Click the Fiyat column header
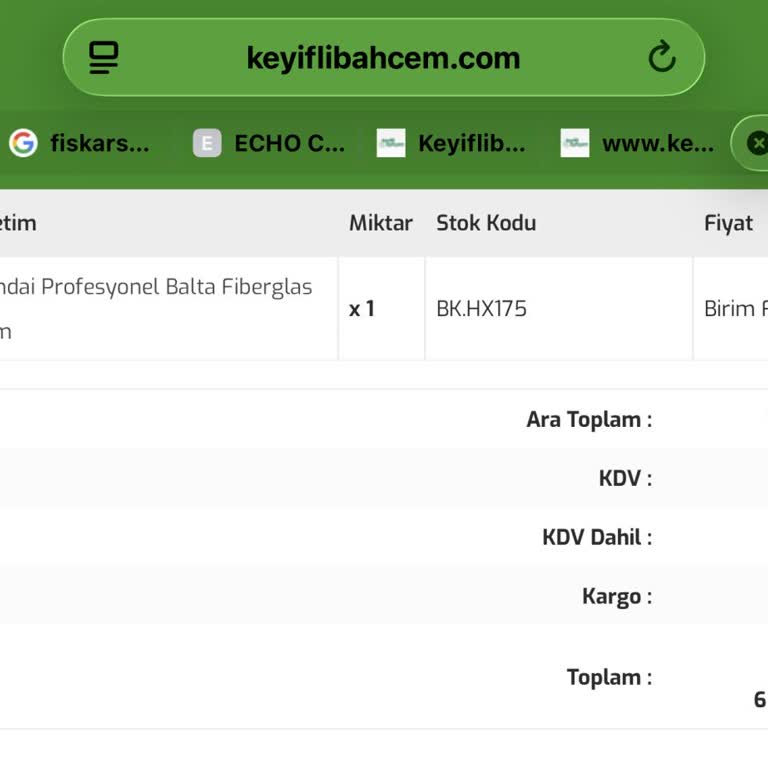Viewport: 768px width, 768px height. click(x=728, y=223)
